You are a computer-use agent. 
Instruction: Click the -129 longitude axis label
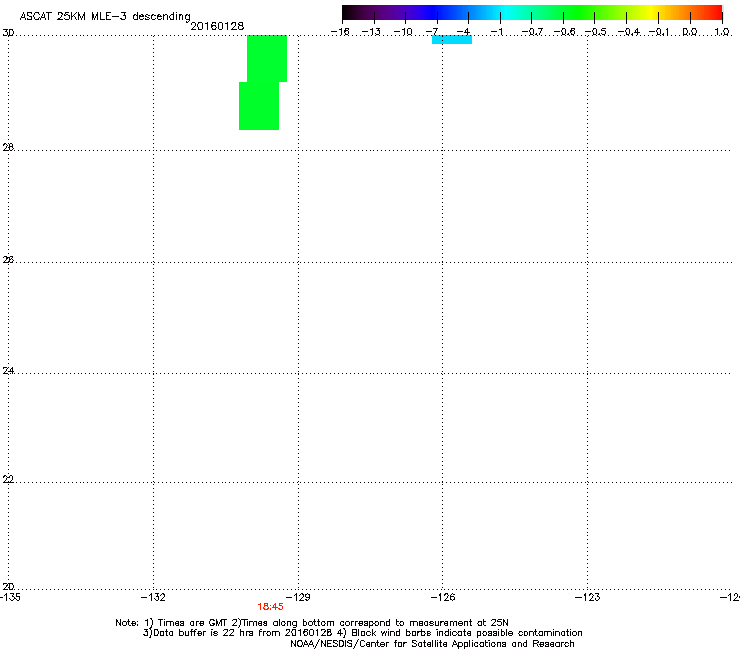pyautogui.click(x=298, y=597)
